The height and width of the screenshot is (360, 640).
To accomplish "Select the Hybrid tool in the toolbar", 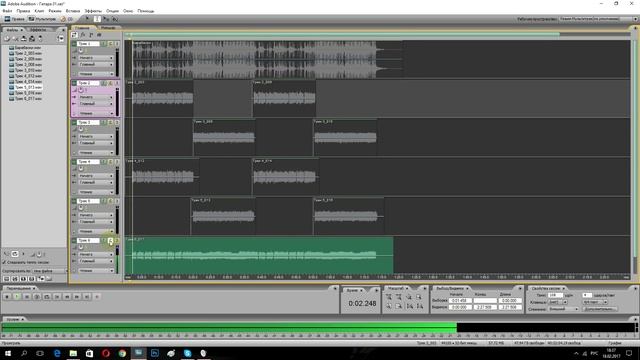I will pyautogui.click(x=87, y=18).
